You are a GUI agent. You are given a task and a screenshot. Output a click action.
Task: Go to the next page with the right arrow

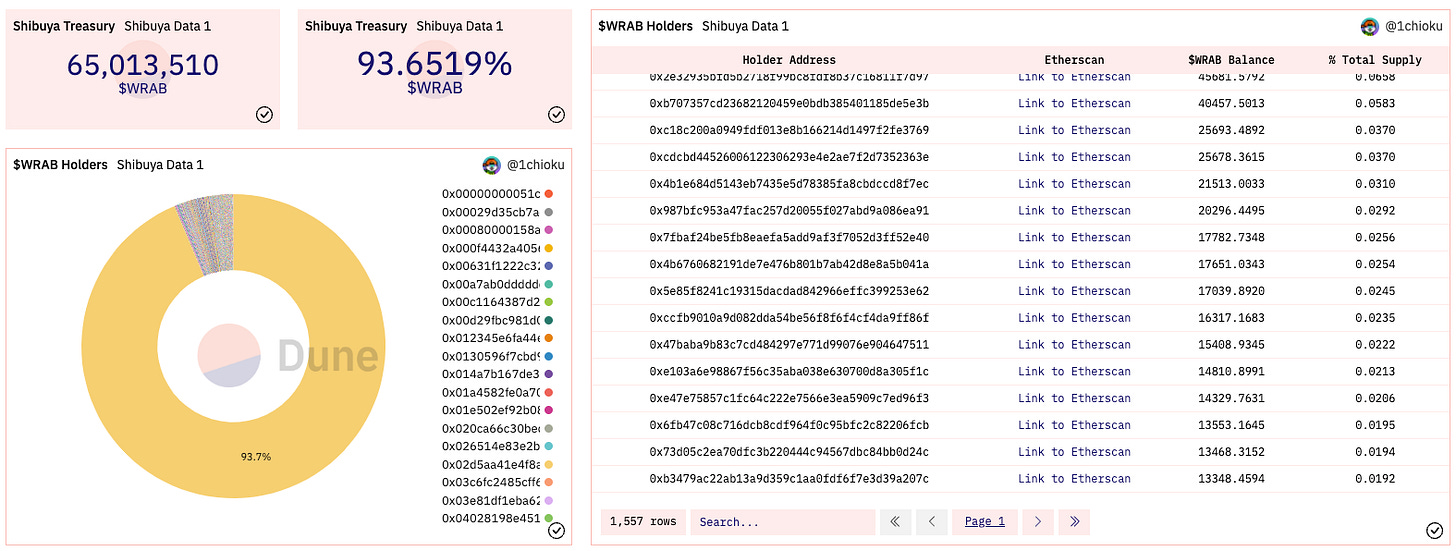point(1038,521)
